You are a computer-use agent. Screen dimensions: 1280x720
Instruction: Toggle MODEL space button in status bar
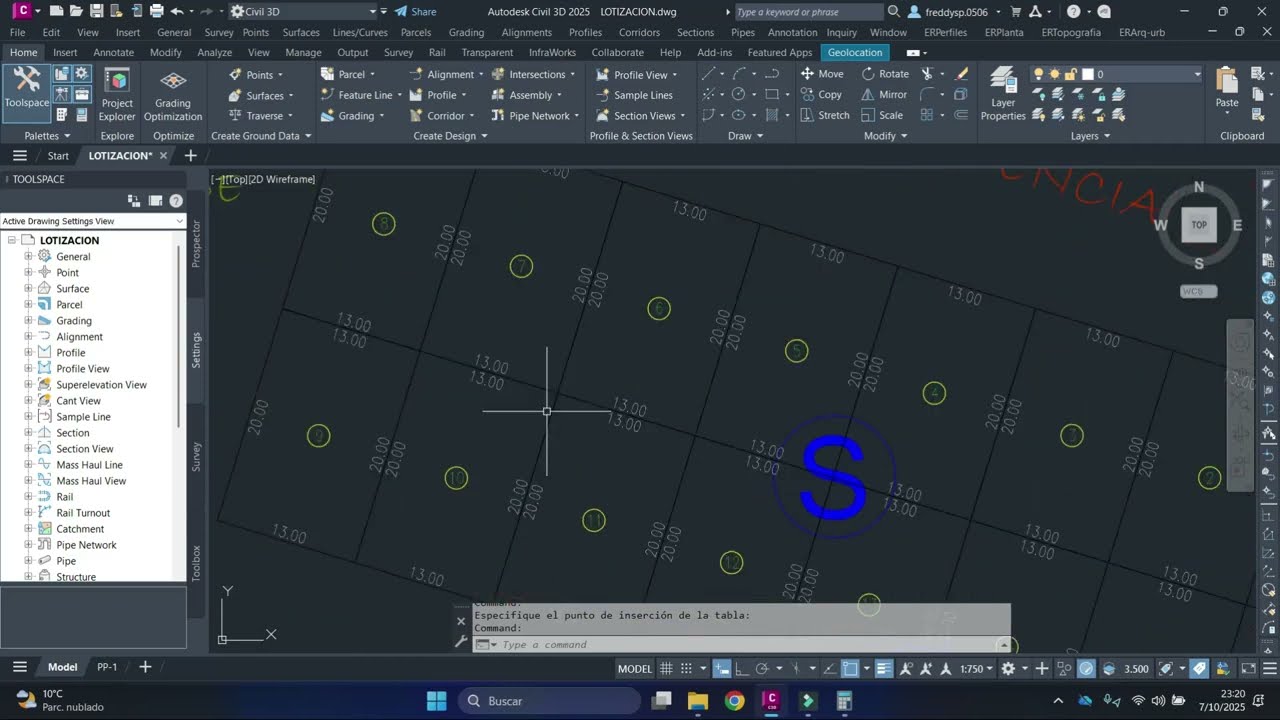(x=635, y=669)
